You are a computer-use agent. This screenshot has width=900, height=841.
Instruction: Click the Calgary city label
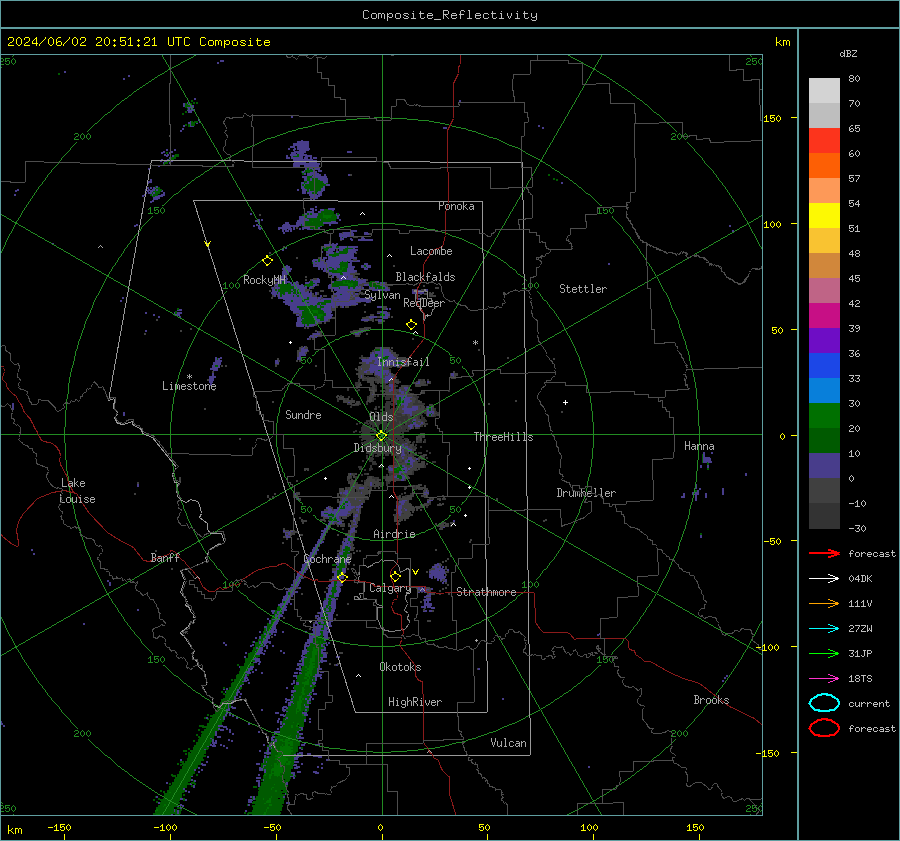pos(390,588)
